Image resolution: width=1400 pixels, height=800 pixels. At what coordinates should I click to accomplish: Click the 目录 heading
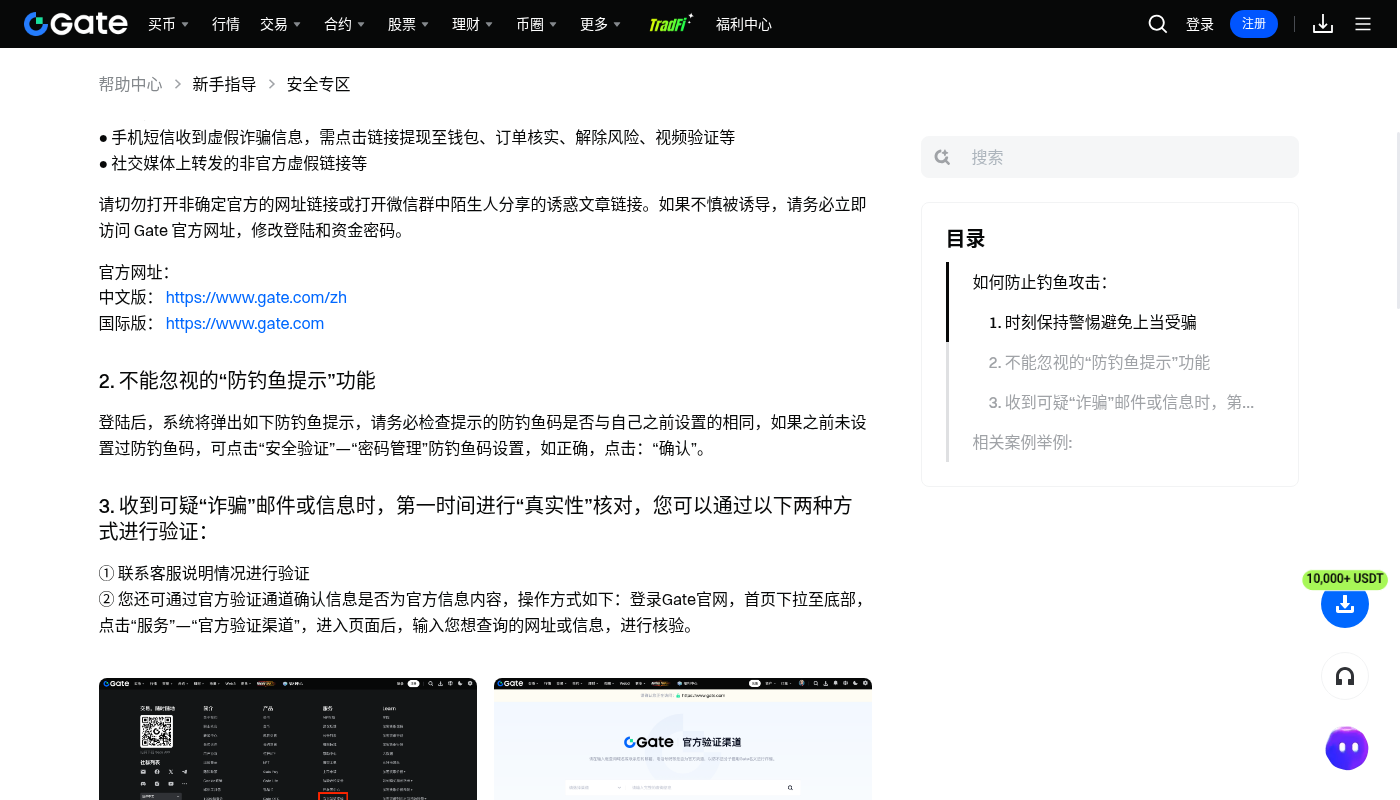coord(966,238)
